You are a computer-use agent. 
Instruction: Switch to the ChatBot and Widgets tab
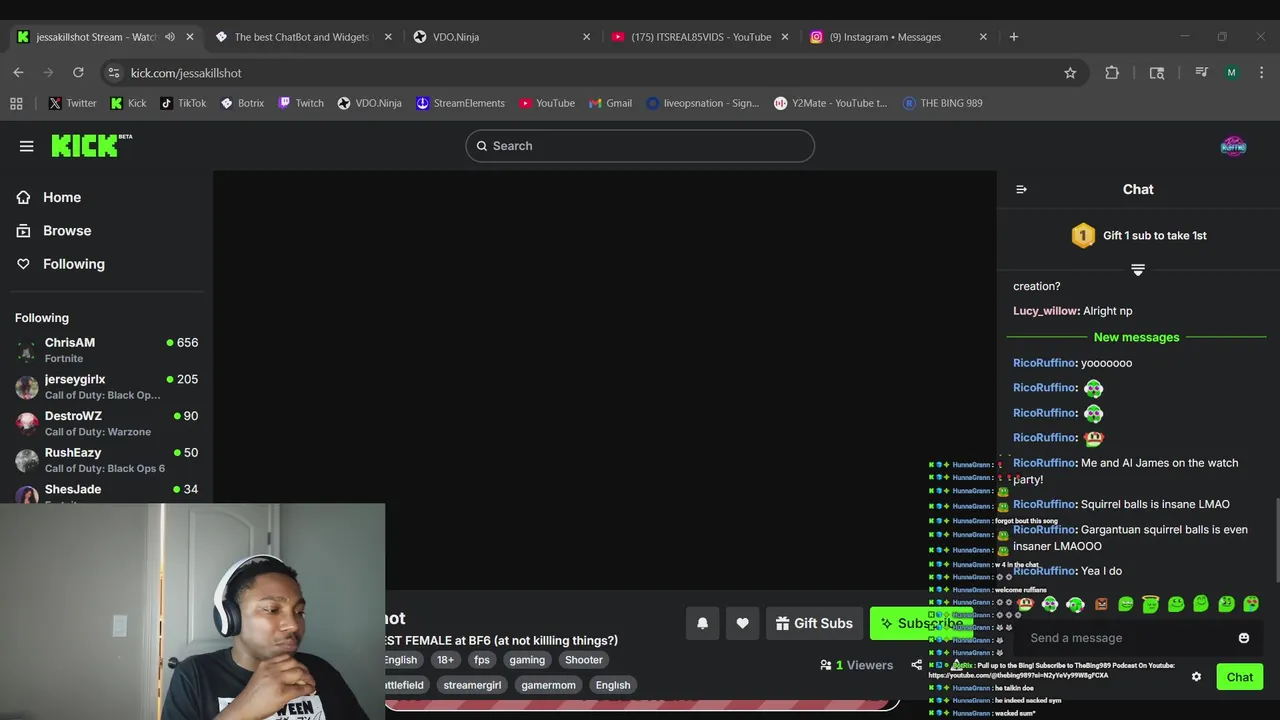[x=302, y=37]
